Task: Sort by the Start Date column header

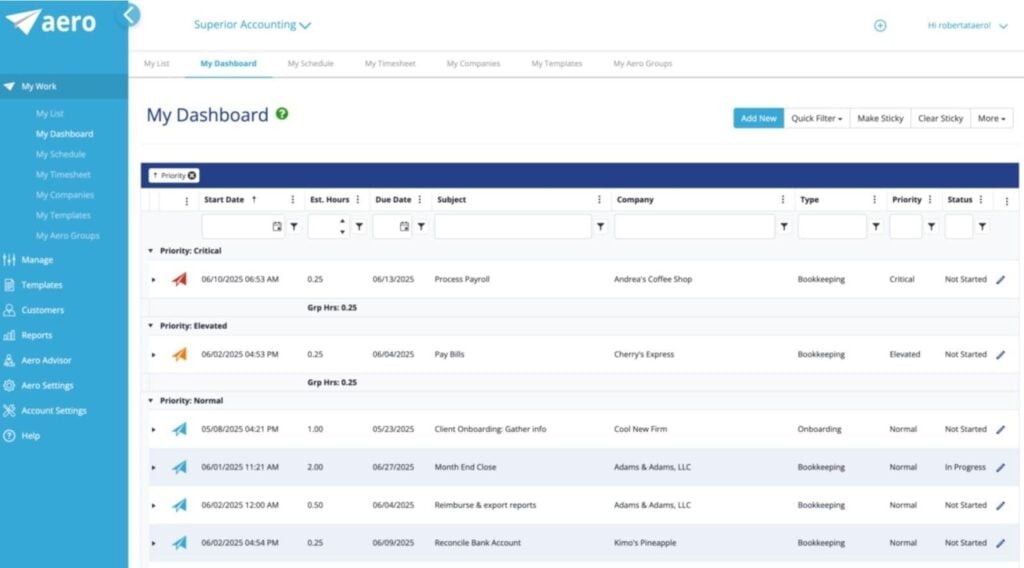Action: [x=224, y=200]
